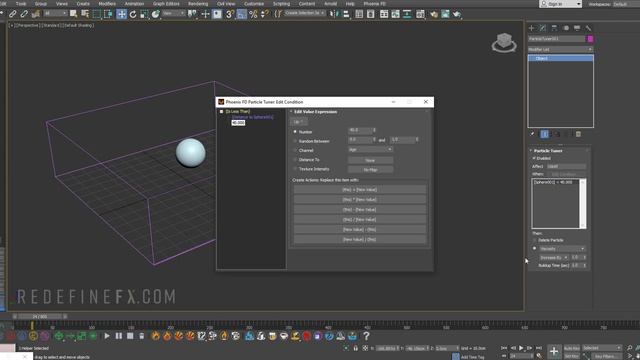The height and width of the screenshot is (360, 640).
Task: Click the Render teapot icon
Action: coord(456,14)
